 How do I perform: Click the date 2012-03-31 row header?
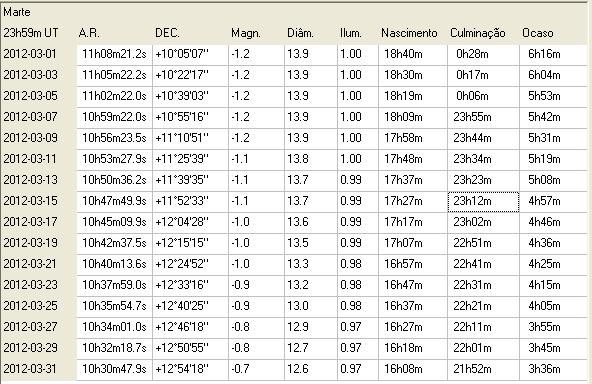pyautogui.click(x=31, y=369)
